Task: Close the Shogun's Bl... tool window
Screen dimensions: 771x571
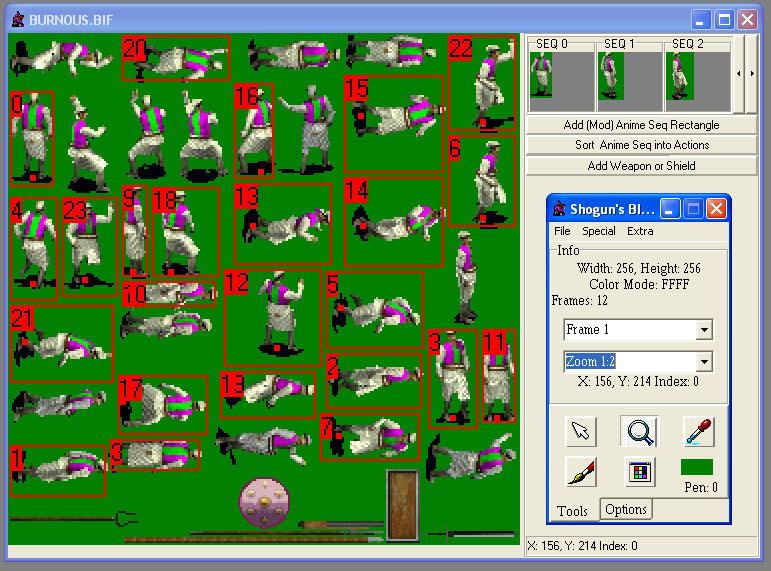Action: pyautogui.click(x=716, y=209)
